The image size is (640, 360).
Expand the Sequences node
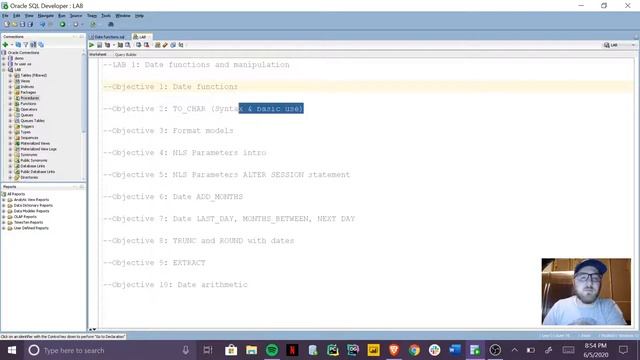coord(10,138)
